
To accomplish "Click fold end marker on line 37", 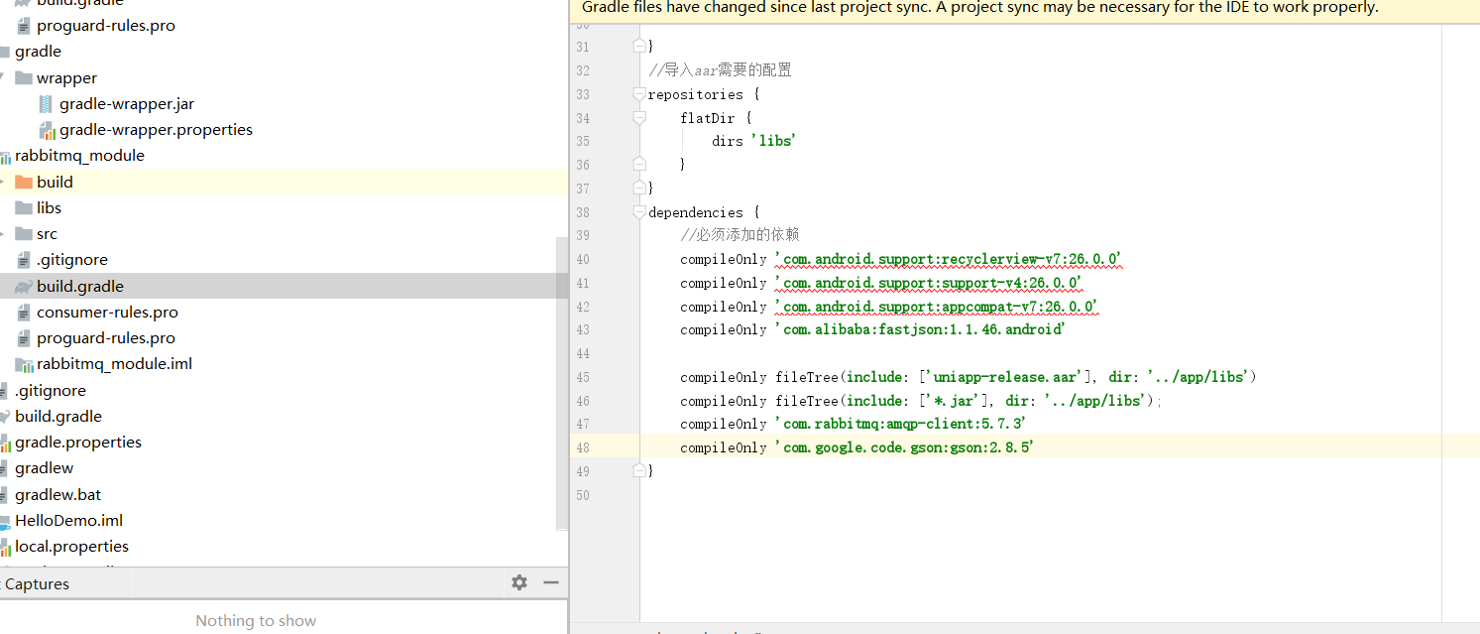I will pos(639,188).
